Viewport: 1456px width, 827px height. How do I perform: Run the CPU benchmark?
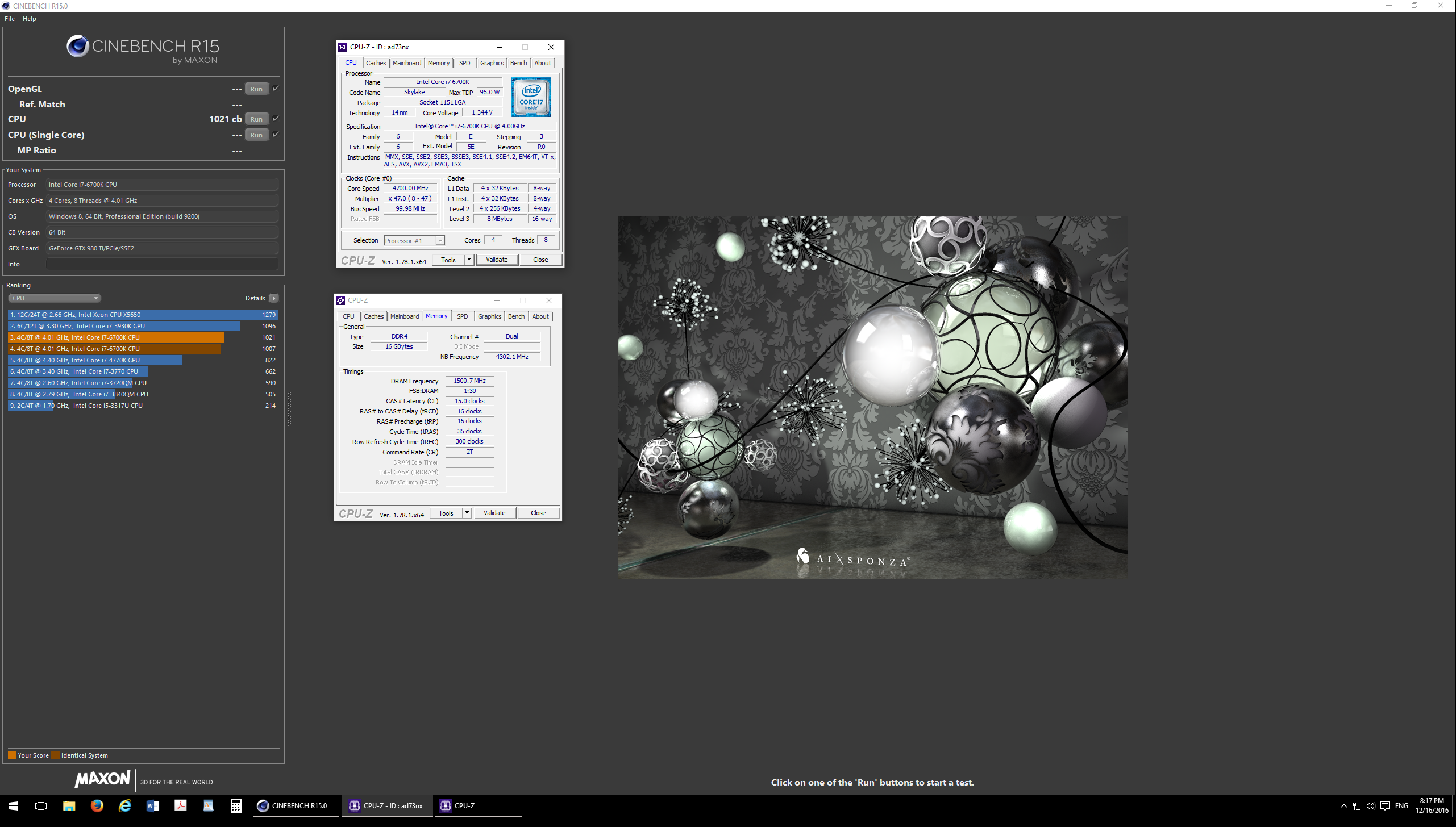point(257,119)
